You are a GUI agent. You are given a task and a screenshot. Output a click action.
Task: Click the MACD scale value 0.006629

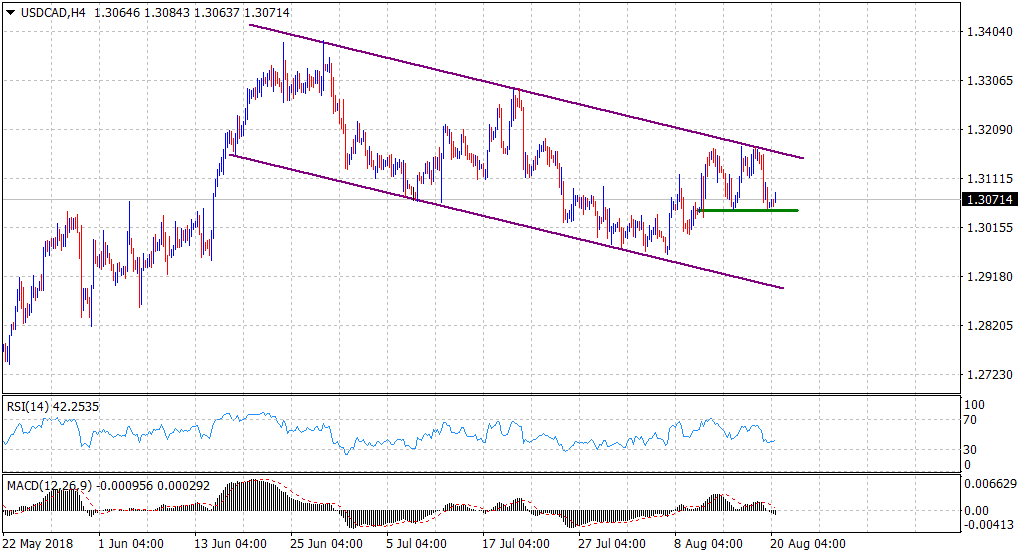point(987,484)
